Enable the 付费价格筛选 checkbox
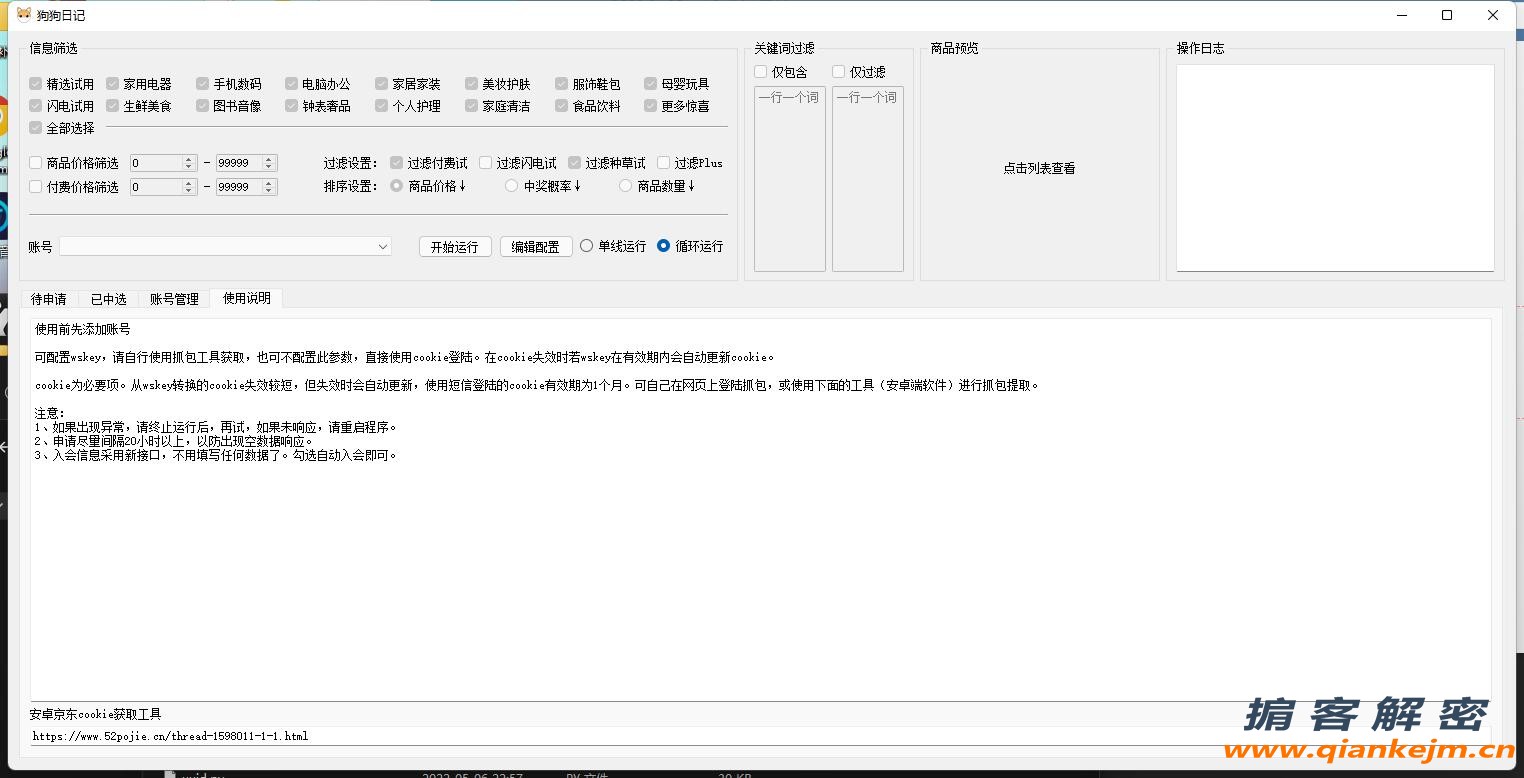This screenshot has width=1524, height=778. click(36, 187)
